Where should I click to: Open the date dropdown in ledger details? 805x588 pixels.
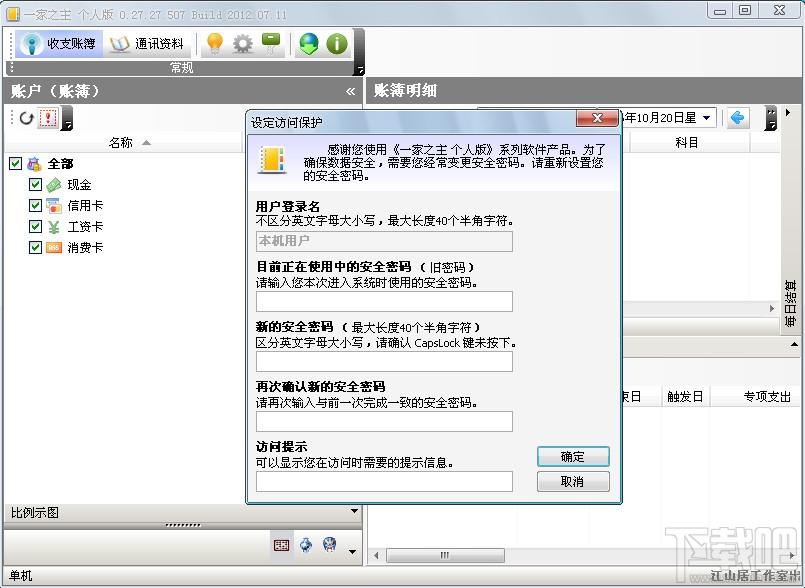(706, 118)
